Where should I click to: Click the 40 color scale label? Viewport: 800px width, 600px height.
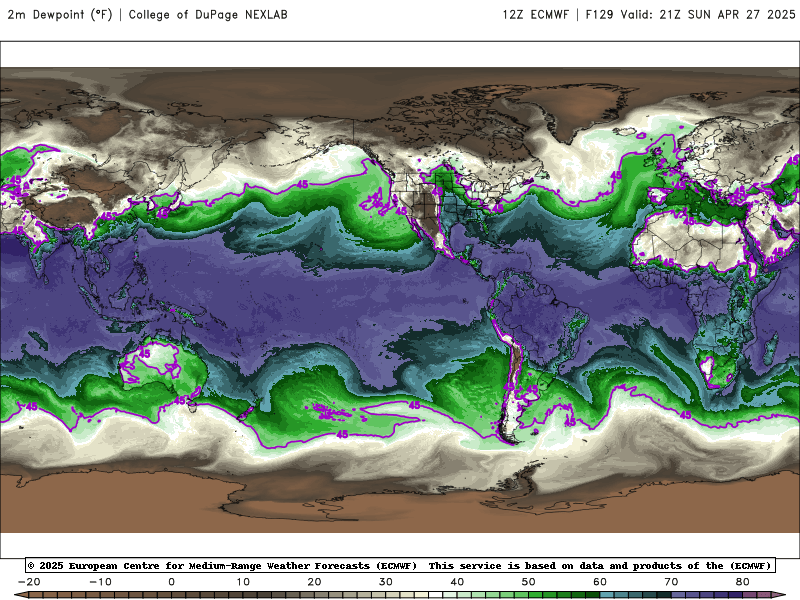(x=457, y=582)
